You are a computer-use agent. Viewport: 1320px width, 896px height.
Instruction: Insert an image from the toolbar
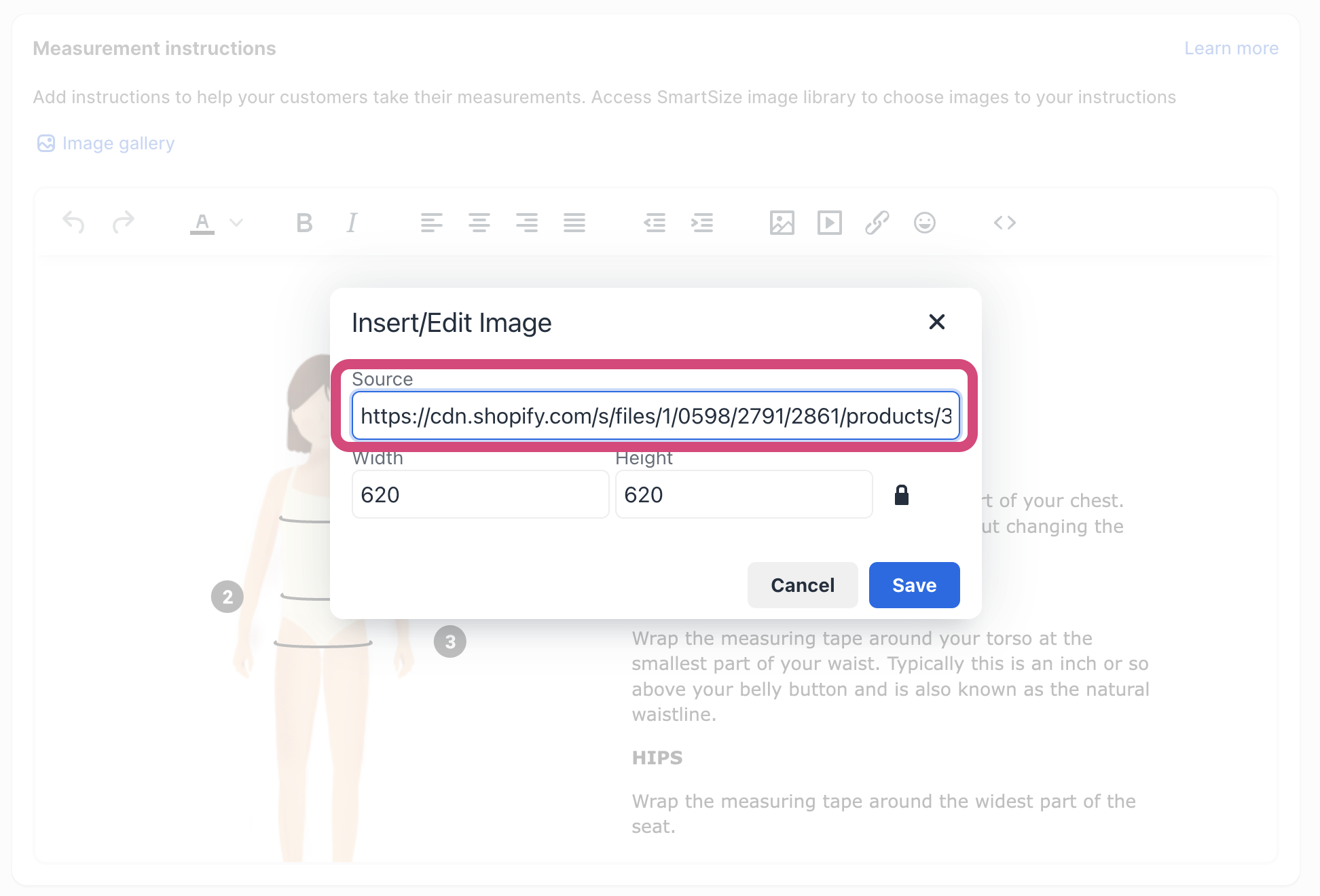pos(782,223)
